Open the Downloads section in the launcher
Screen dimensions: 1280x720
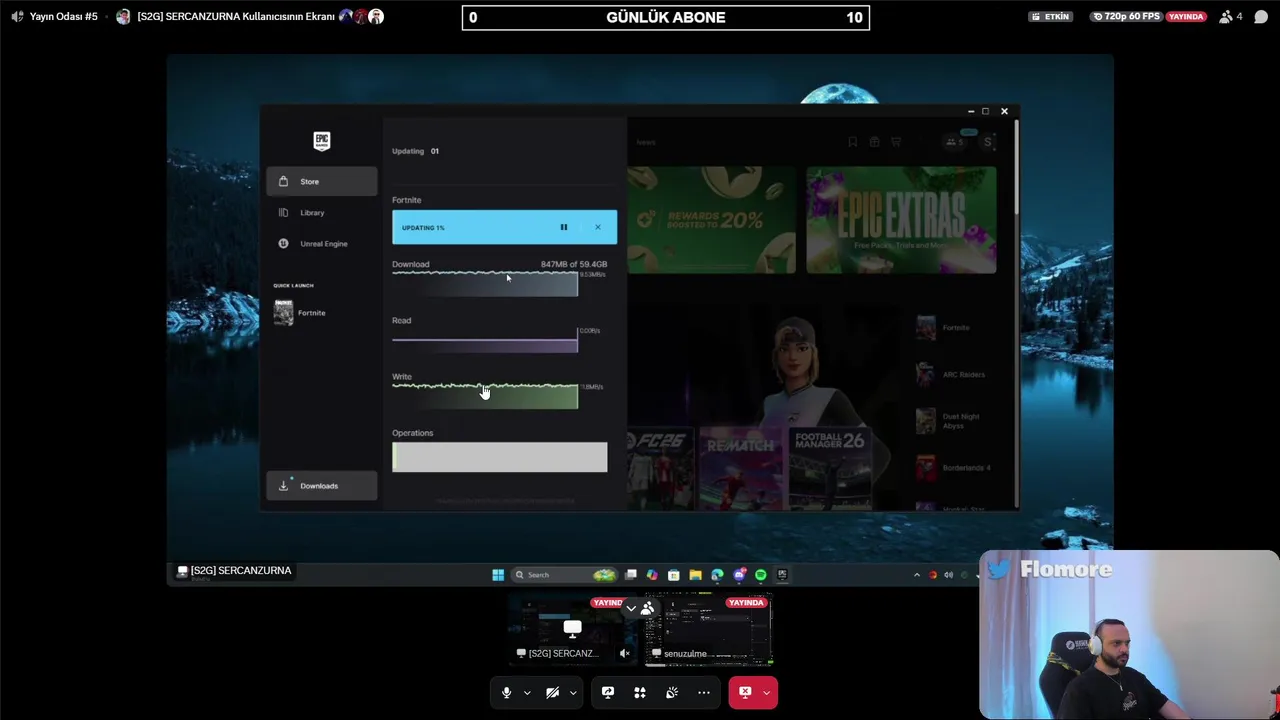(321, 485)
